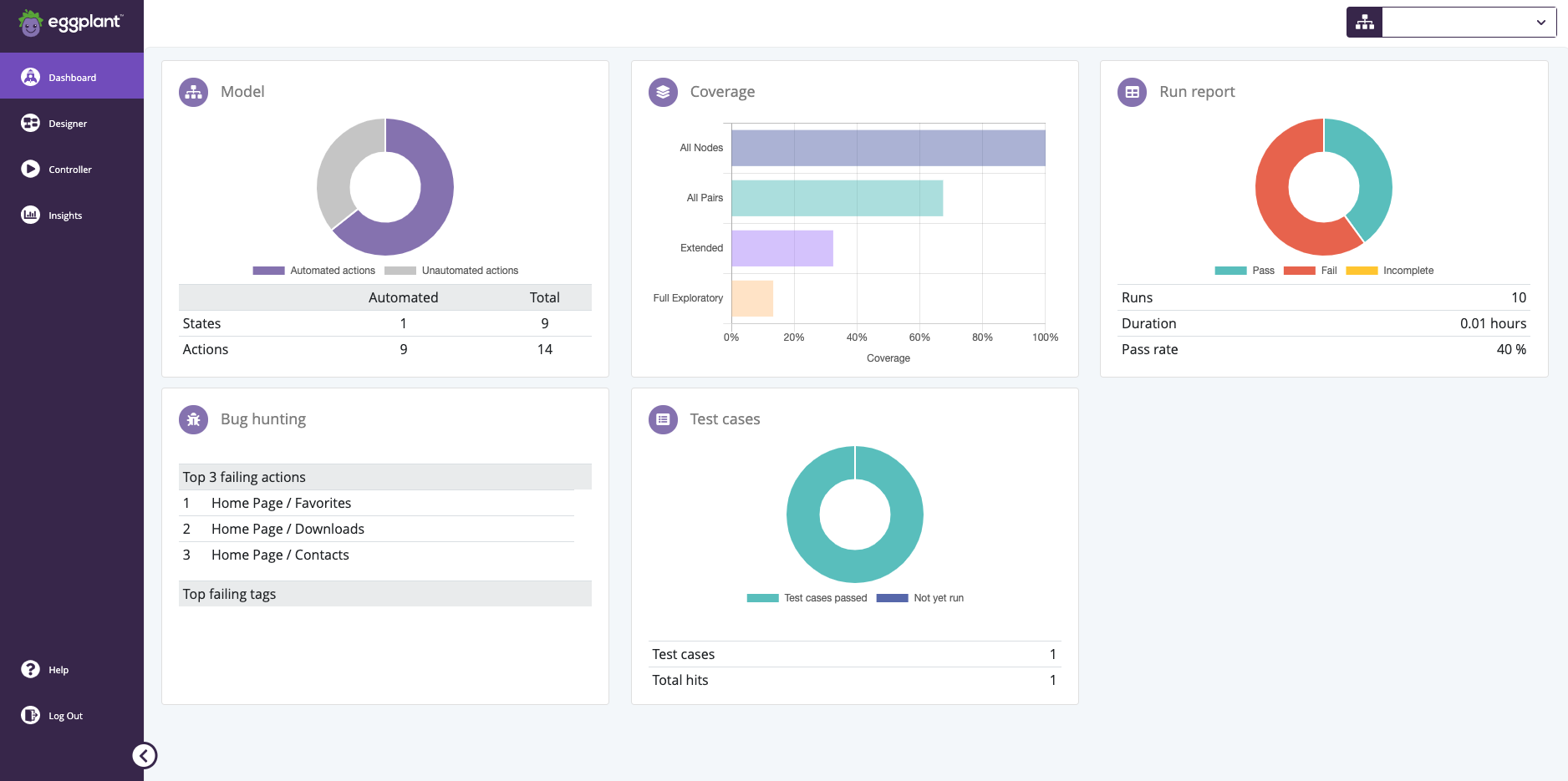This screenshot has width=1568, height=781.
Task: Click the Model panel icon
Action: (x=193, y=92)
